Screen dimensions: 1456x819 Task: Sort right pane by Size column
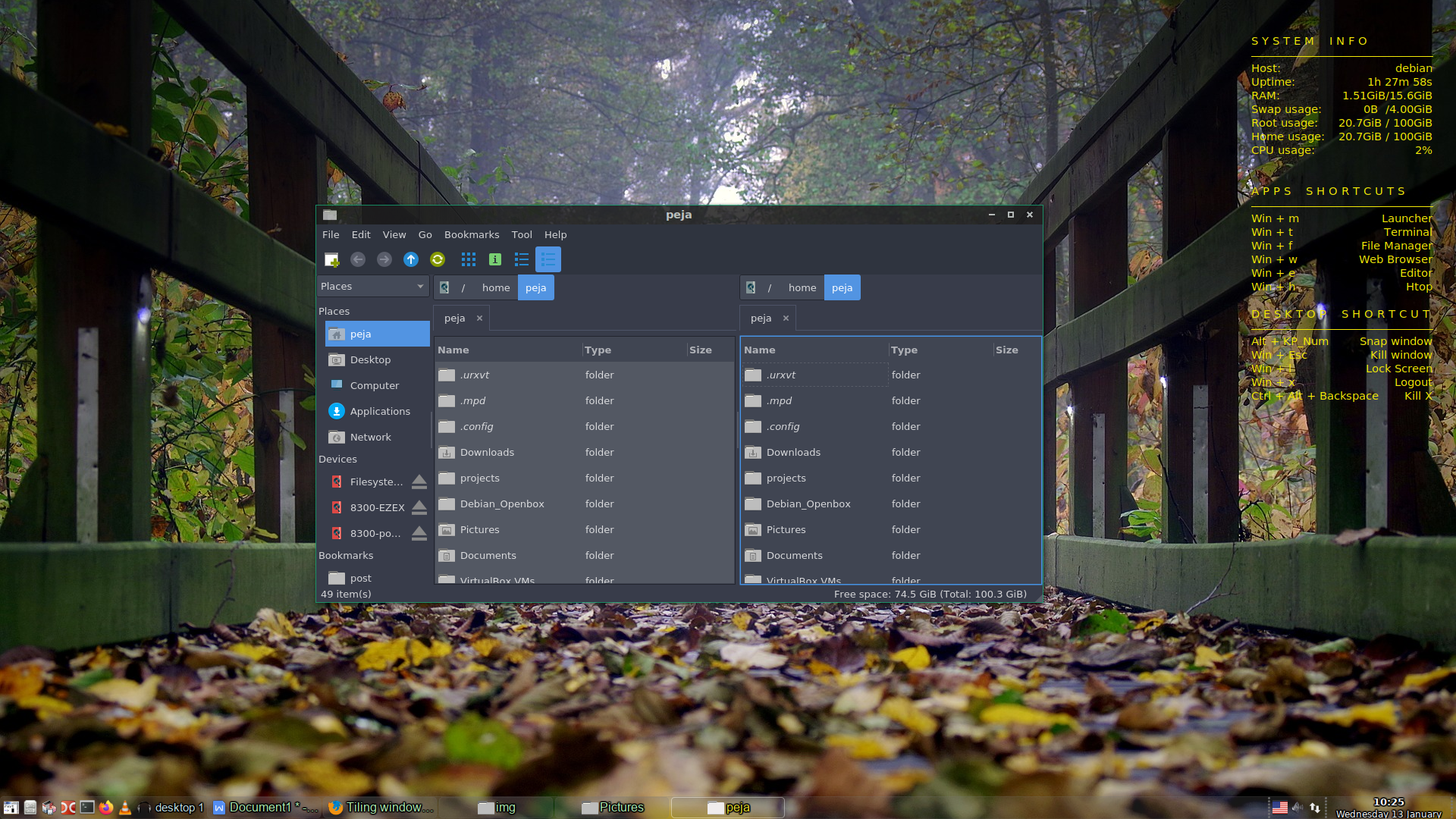[1016, 350]
